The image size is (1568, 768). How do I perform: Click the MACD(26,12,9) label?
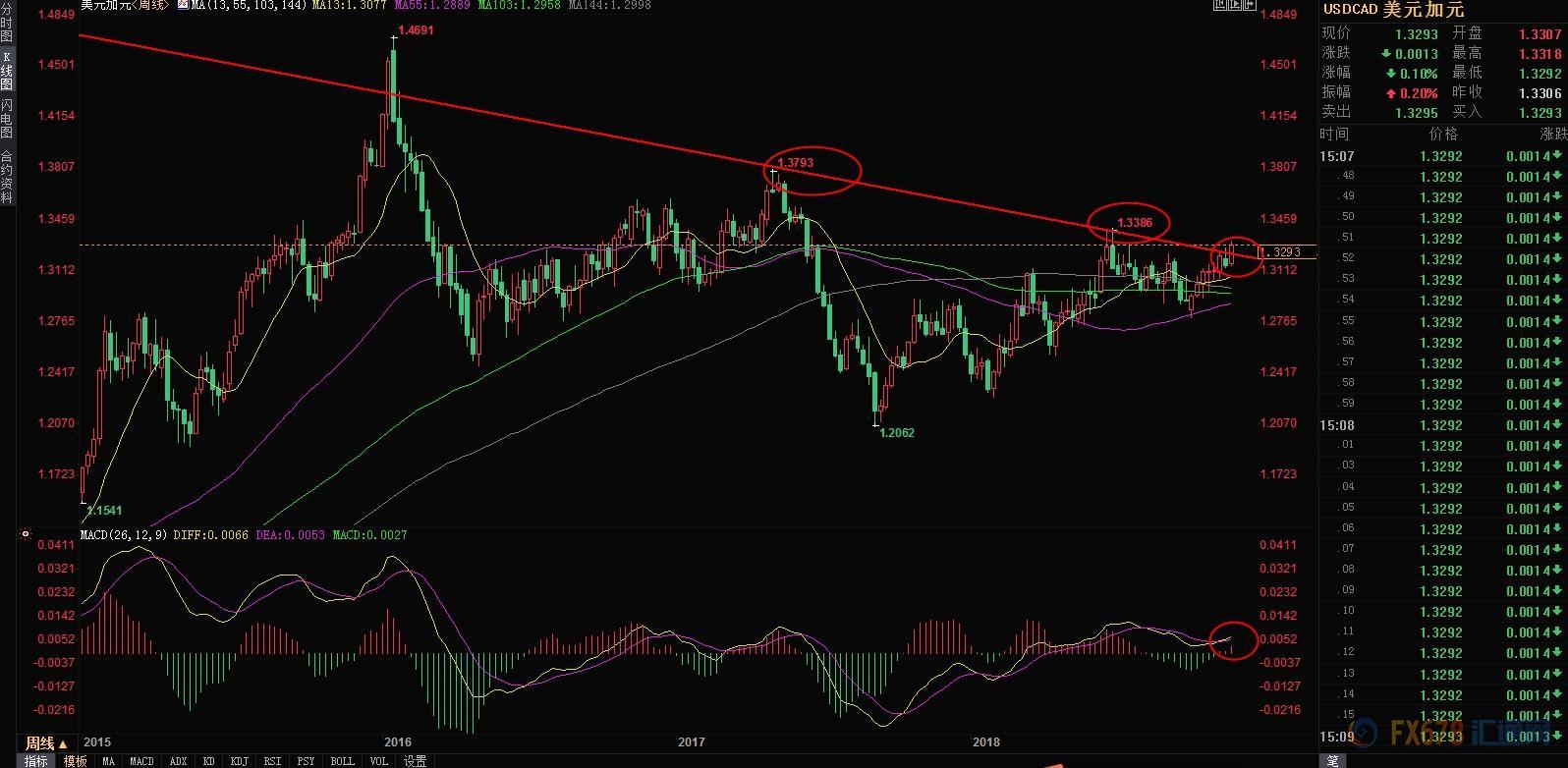(124, 535)
